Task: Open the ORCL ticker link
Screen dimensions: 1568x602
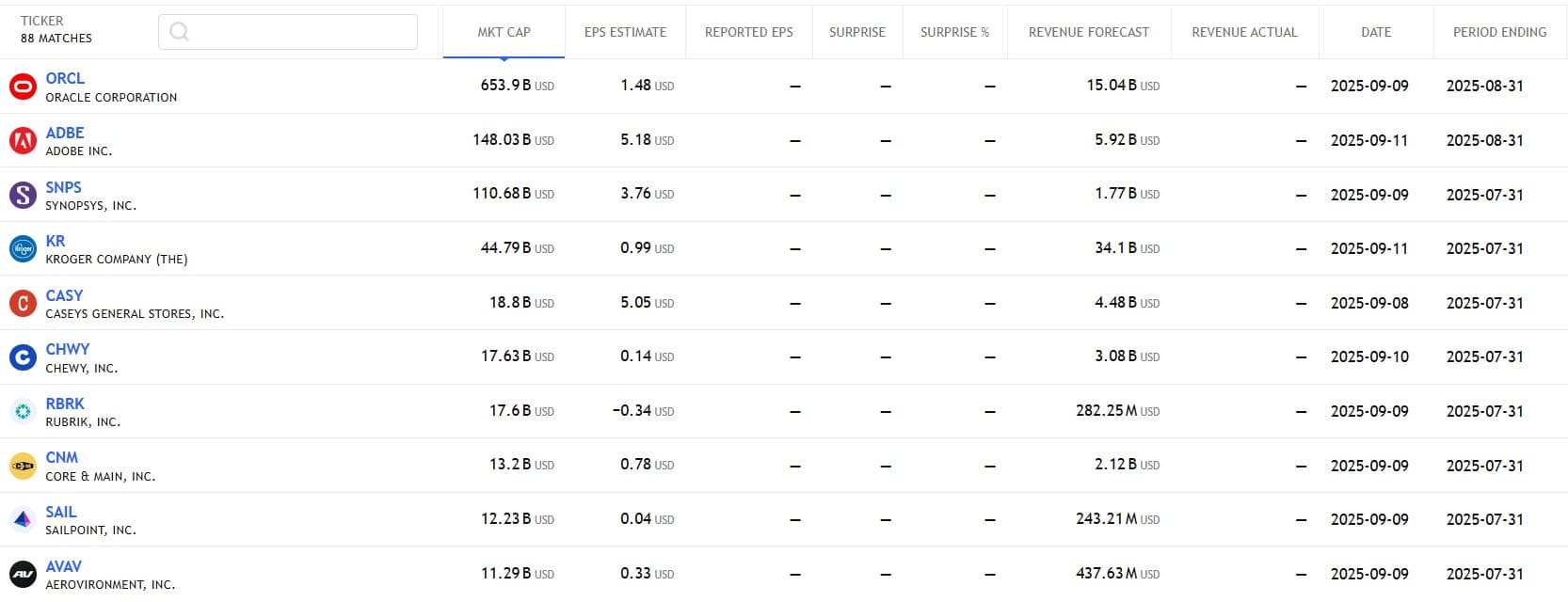Action: [x=65, y=78]
